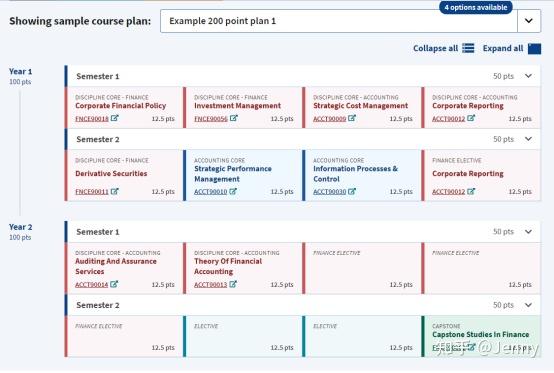Click the 4 options available badge
554x373 pixels.
pos(476,7)
